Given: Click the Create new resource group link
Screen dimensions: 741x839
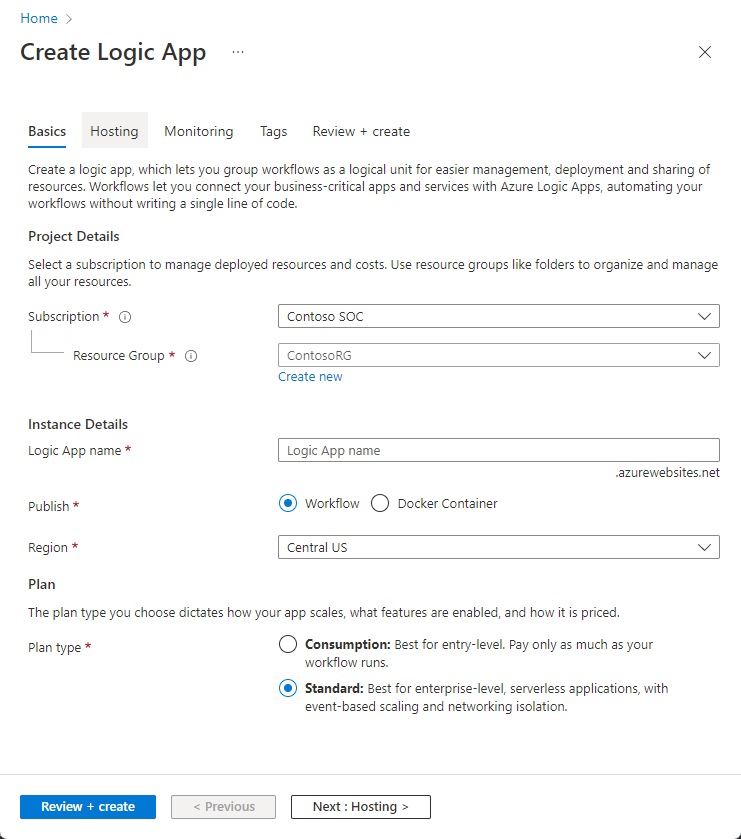Looking at the screenshot, I should point(310,377).
